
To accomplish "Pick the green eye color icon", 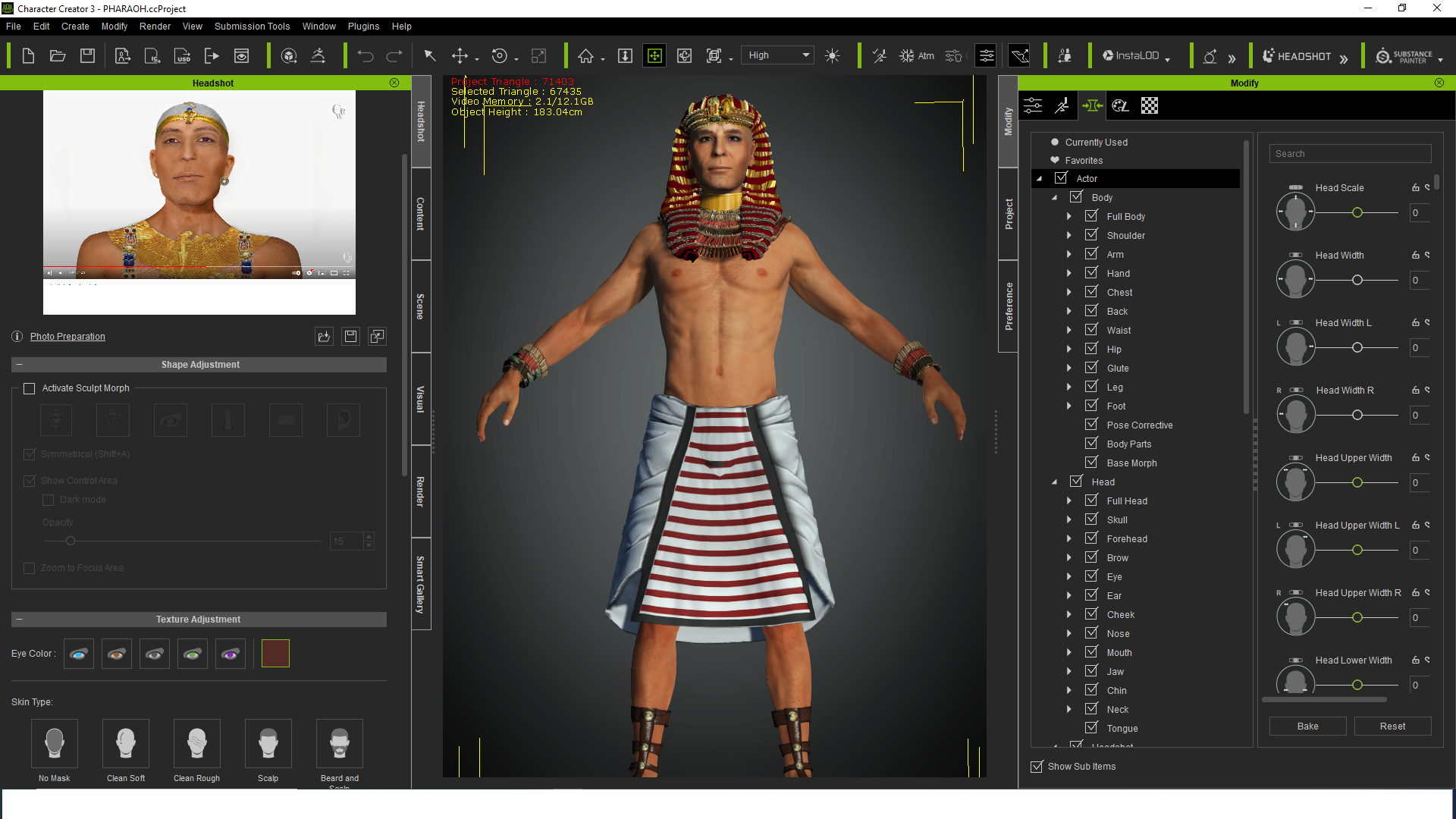I will click(x=193, y=654).
